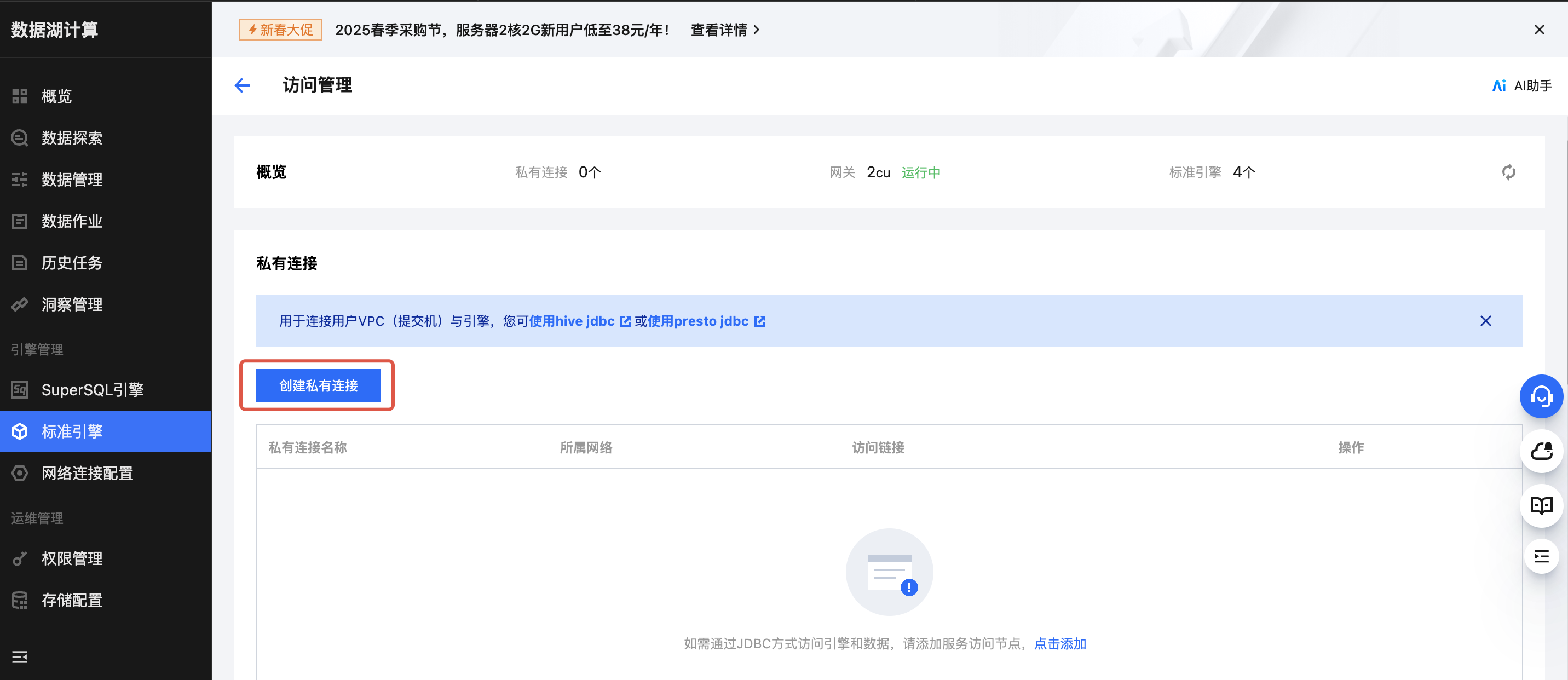This screenshot has height=680, width=1568.
Task: Select SuperSQL引擎 in sidebar
Action: 92,390
